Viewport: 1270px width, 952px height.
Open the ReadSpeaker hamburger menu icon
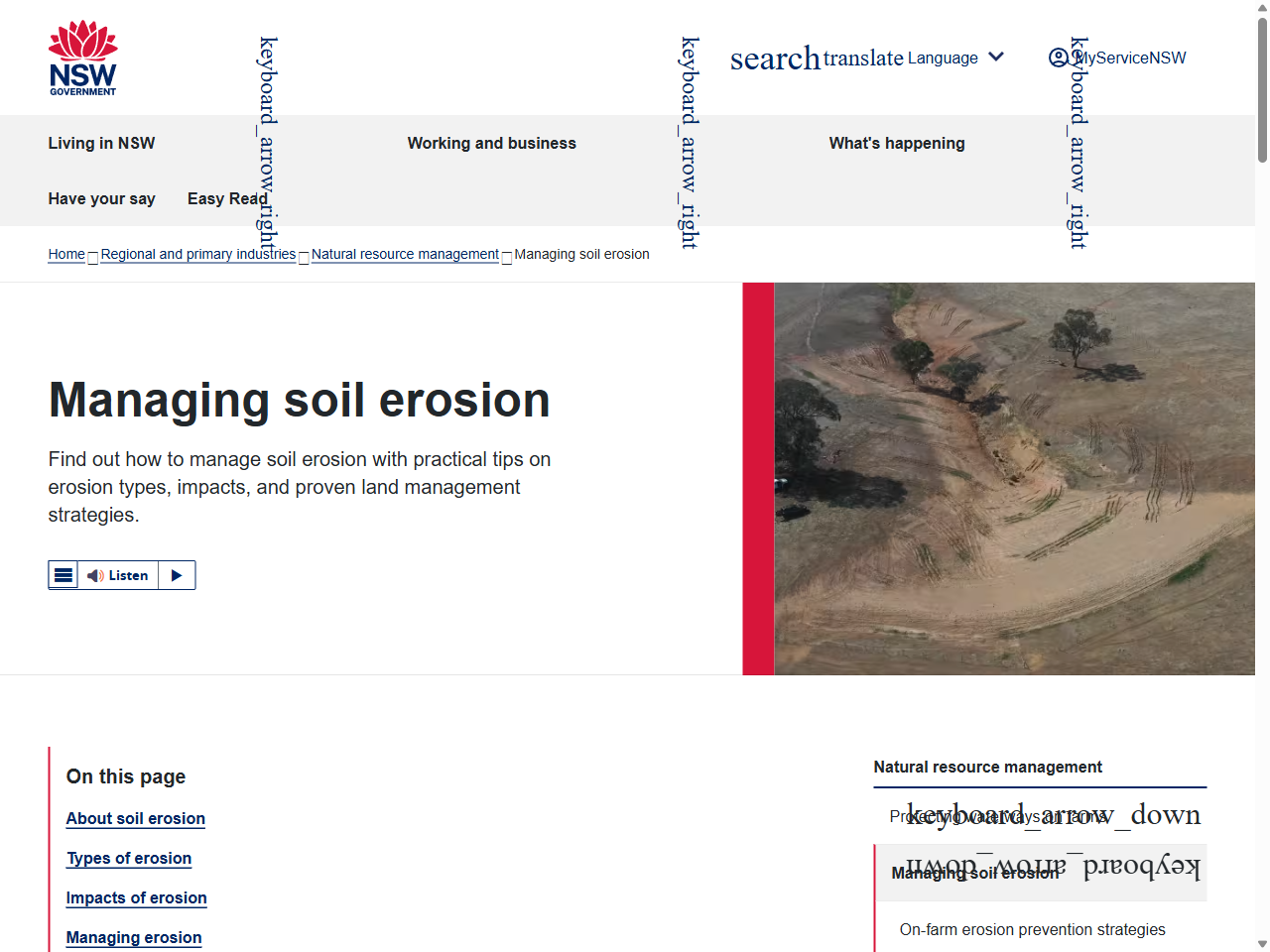point(63,574)
